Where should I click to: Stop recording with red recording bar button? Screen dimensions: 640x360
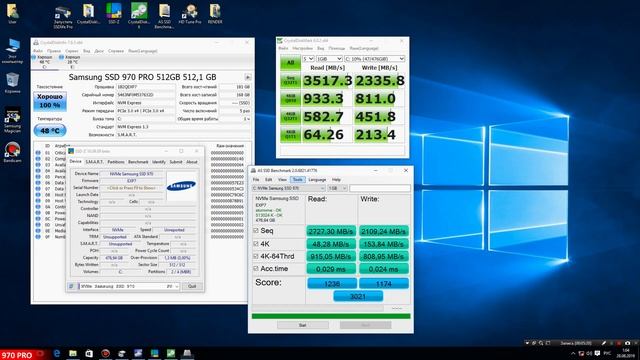coord(619,343)
